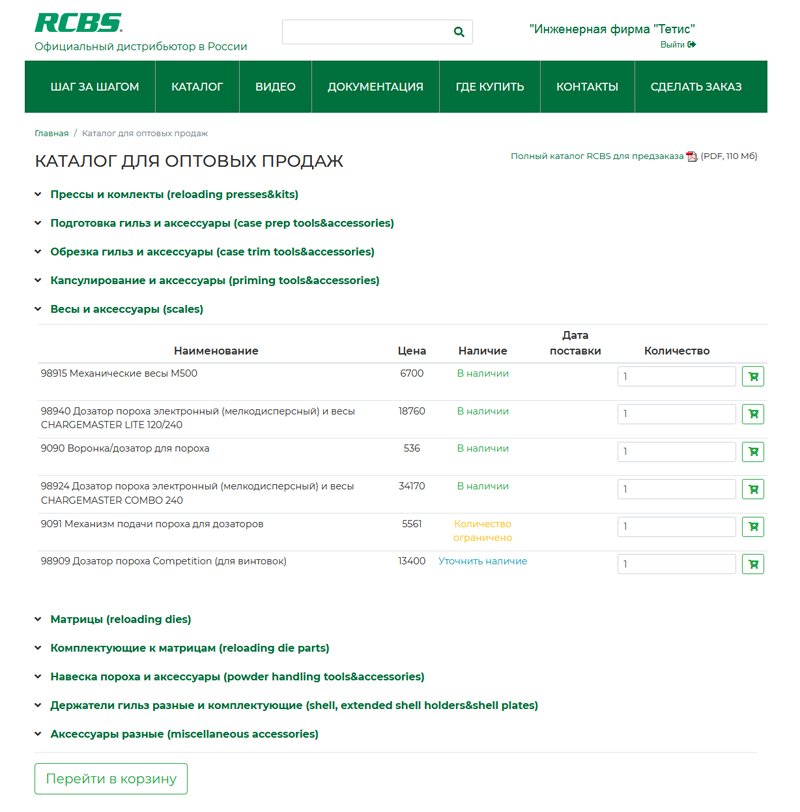Click price 18760 in the table
Image resolution: width=800 pixels, height=812 pixels.
412,411
